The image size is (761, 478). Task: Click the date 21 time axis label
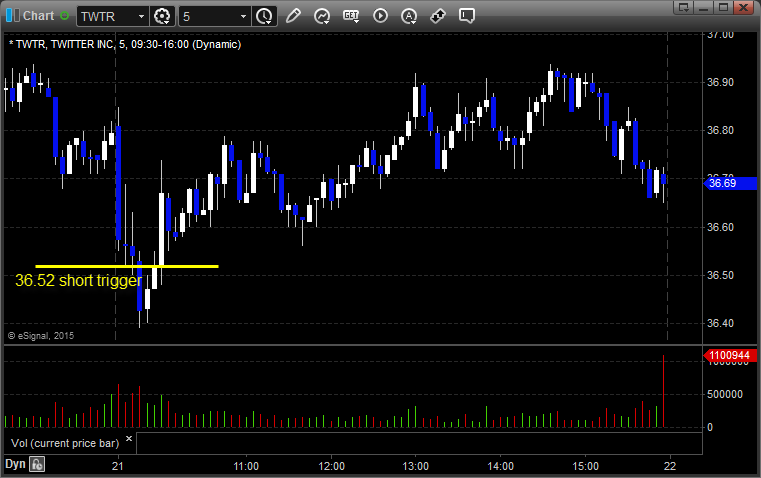tap(117, 466)
